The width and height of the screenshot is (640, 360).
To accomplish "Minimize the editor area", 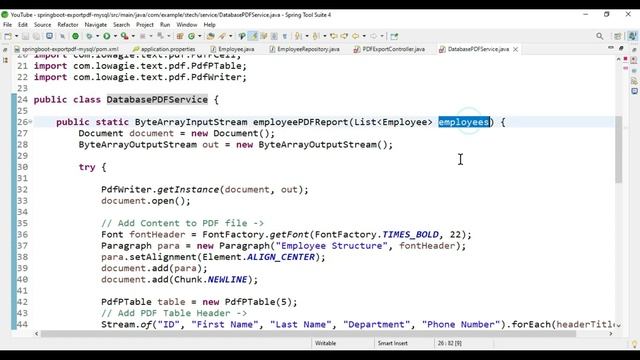I will pyautogui.click(x=611, y=48).
